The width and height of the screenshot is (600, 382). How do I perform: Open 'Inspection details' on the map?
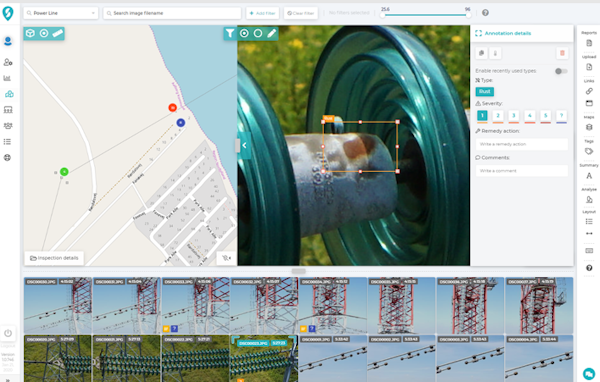click(x=54, y=258)
